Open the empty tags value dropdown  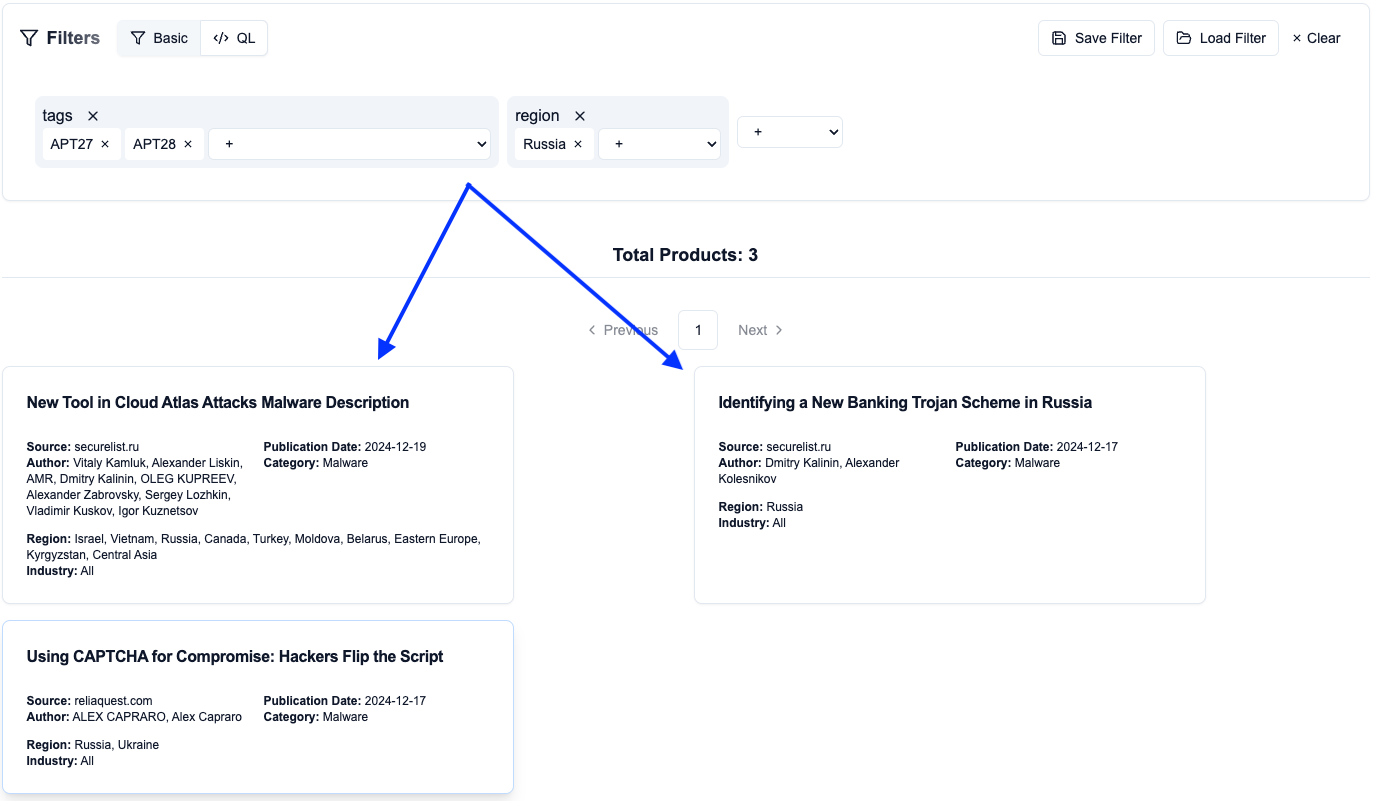349,143
